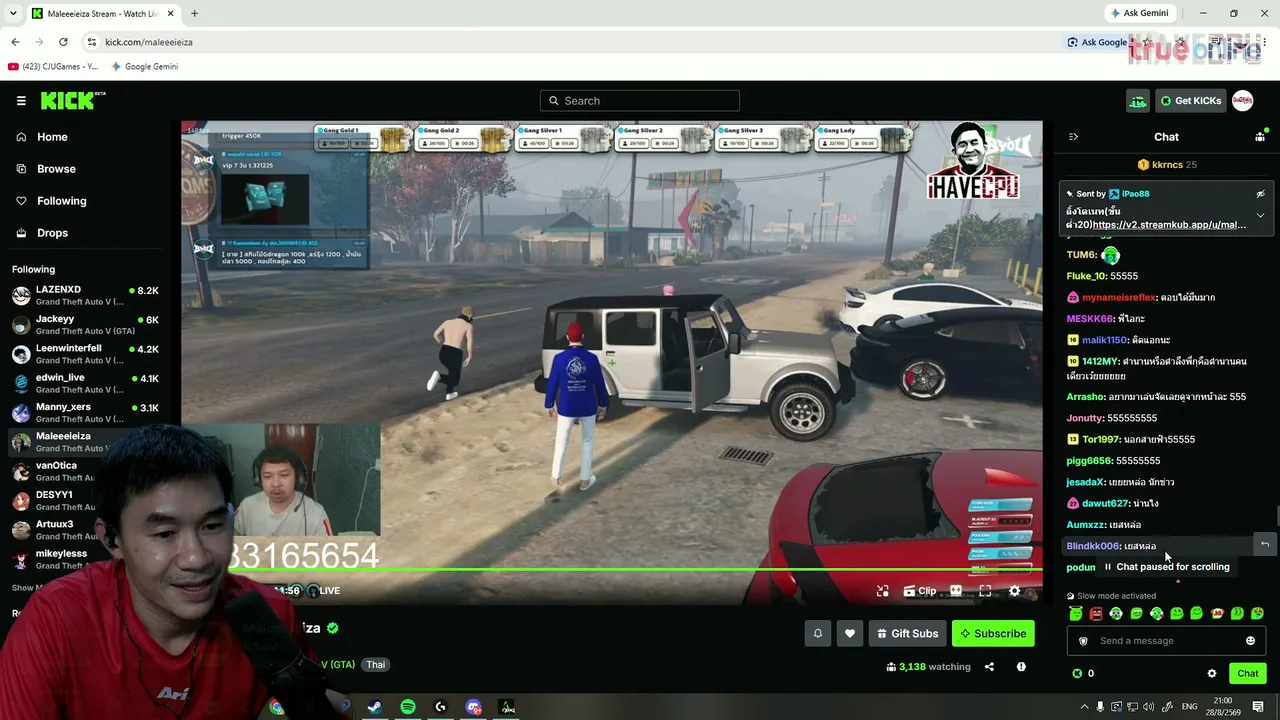Viewport: 1280px width, 720px height.
Task: Reload the page
Action: (63, 42)
